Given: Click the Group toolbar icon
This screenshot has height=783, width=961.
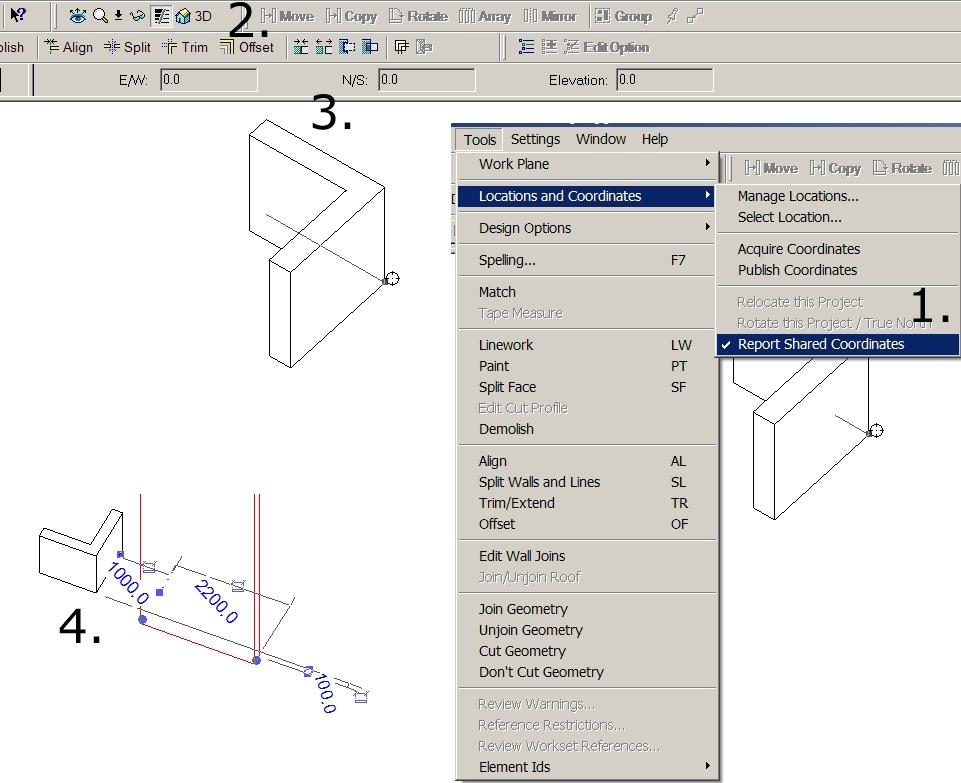Looking at the screenshot, I should (624, 15).
